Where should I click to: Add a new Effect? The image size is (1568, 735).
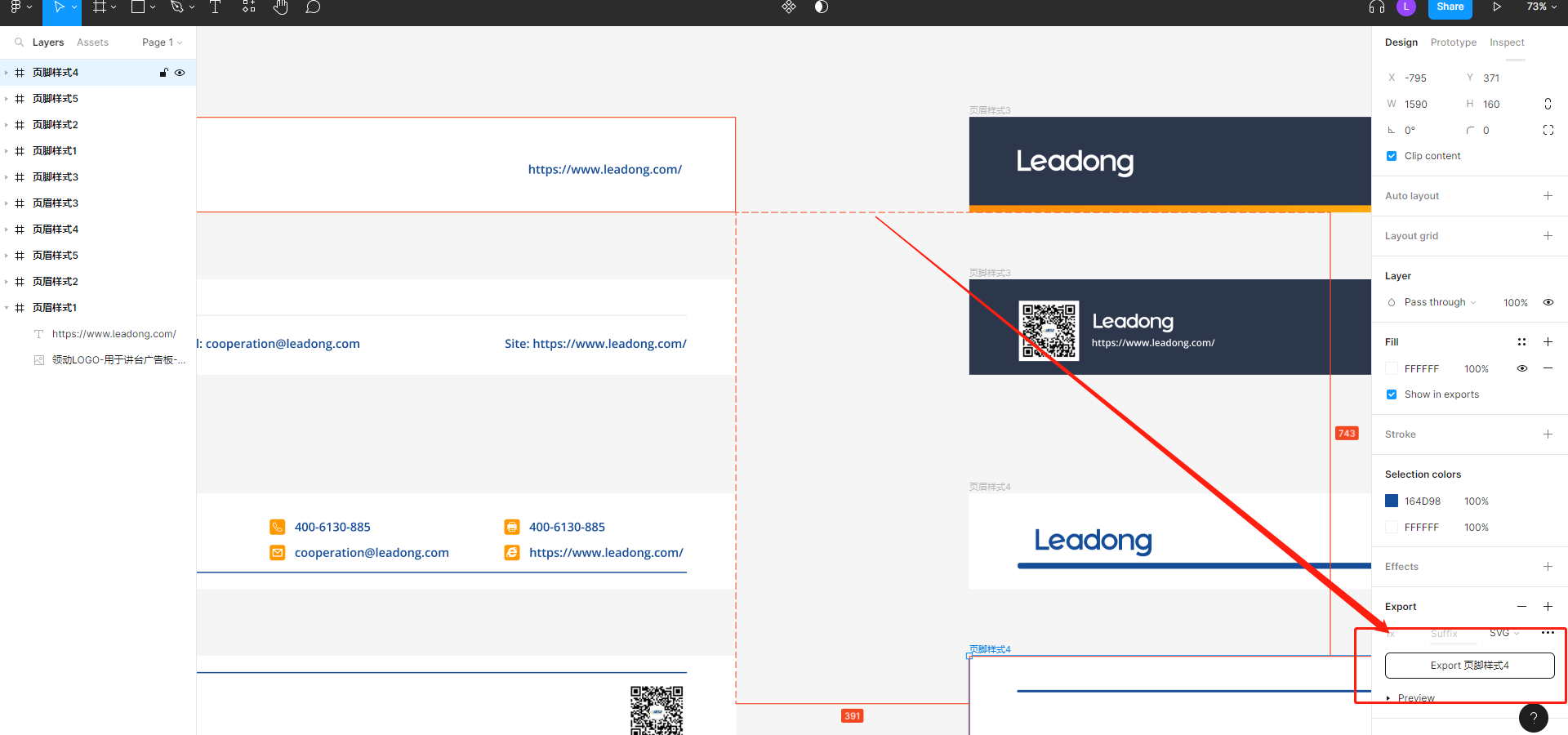(1548, 567)
